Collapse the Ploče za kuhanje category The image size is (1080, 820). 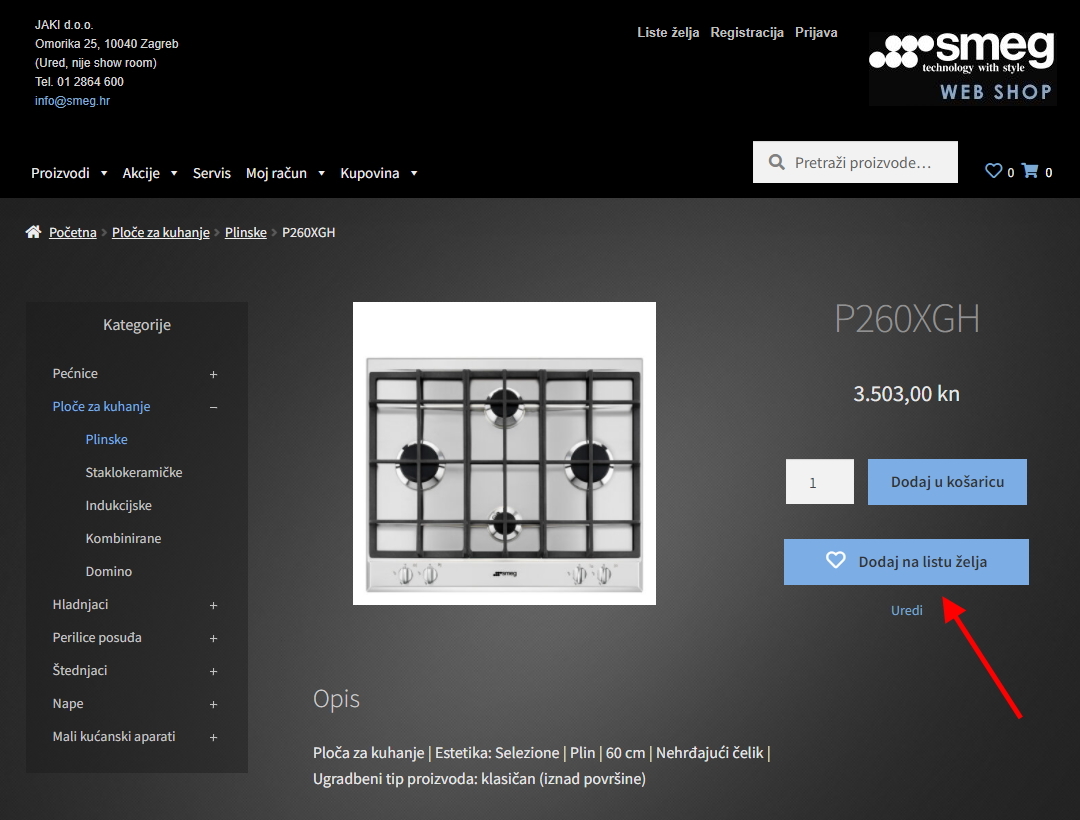(214, 408)
